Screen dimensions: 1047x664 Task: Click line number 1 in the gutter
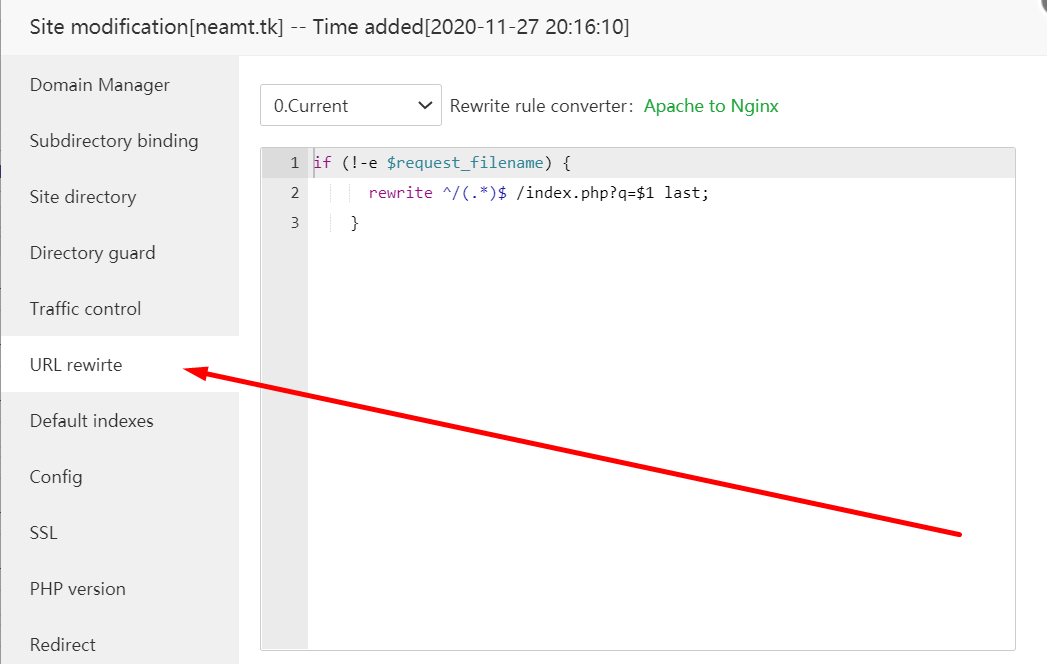click(294, 163)
